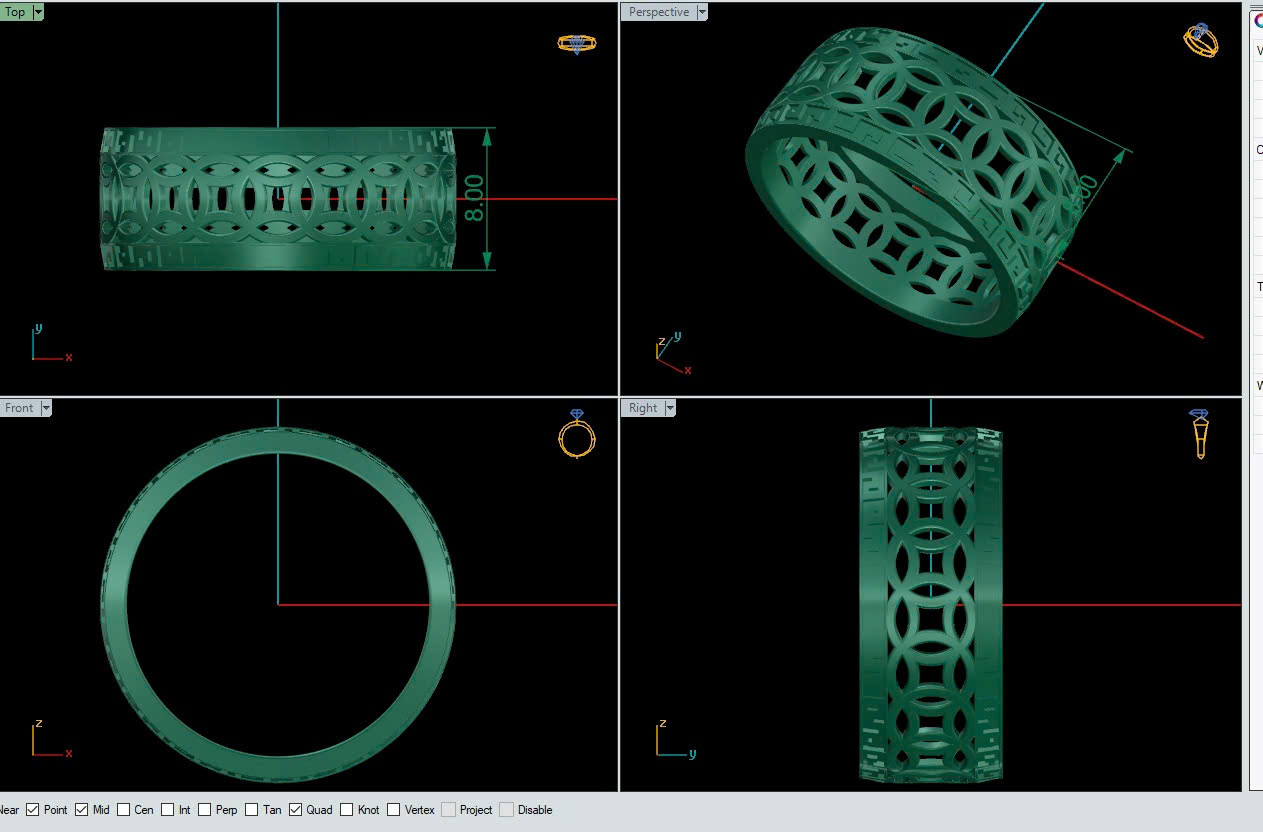Enable the Perp osnap checkbox

tap(205, 810)
